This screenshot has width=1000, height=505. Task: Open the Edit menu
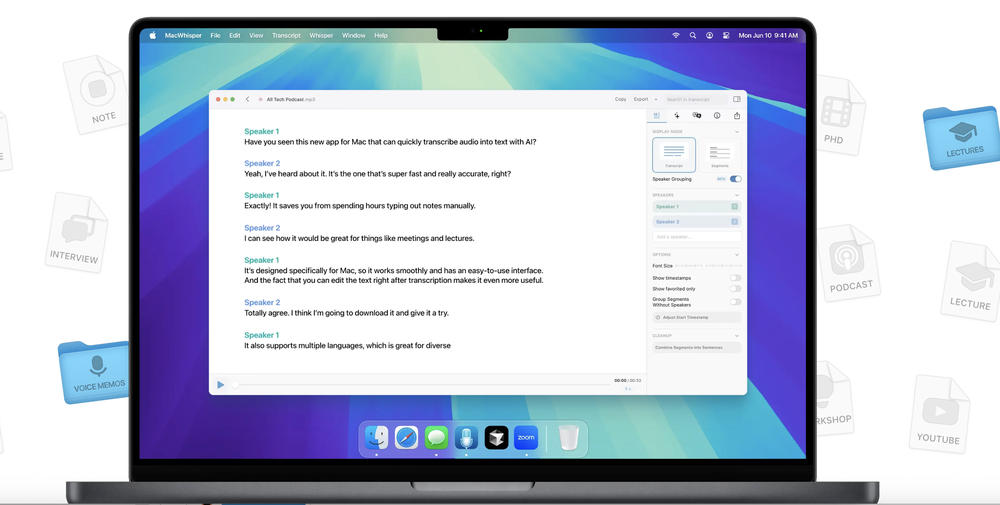tap(235, 36)
